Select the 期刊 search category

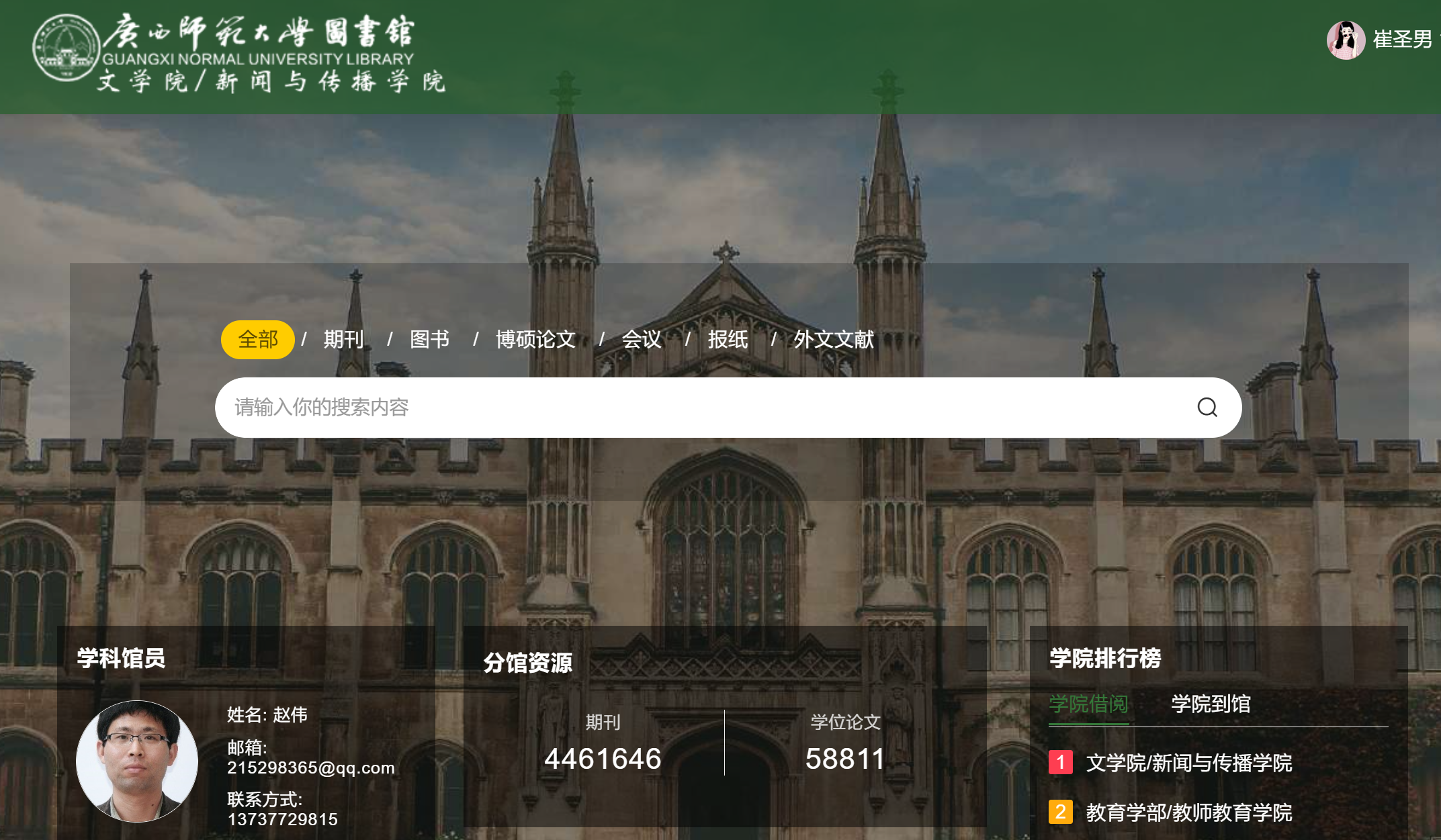[x=343, y=340]
